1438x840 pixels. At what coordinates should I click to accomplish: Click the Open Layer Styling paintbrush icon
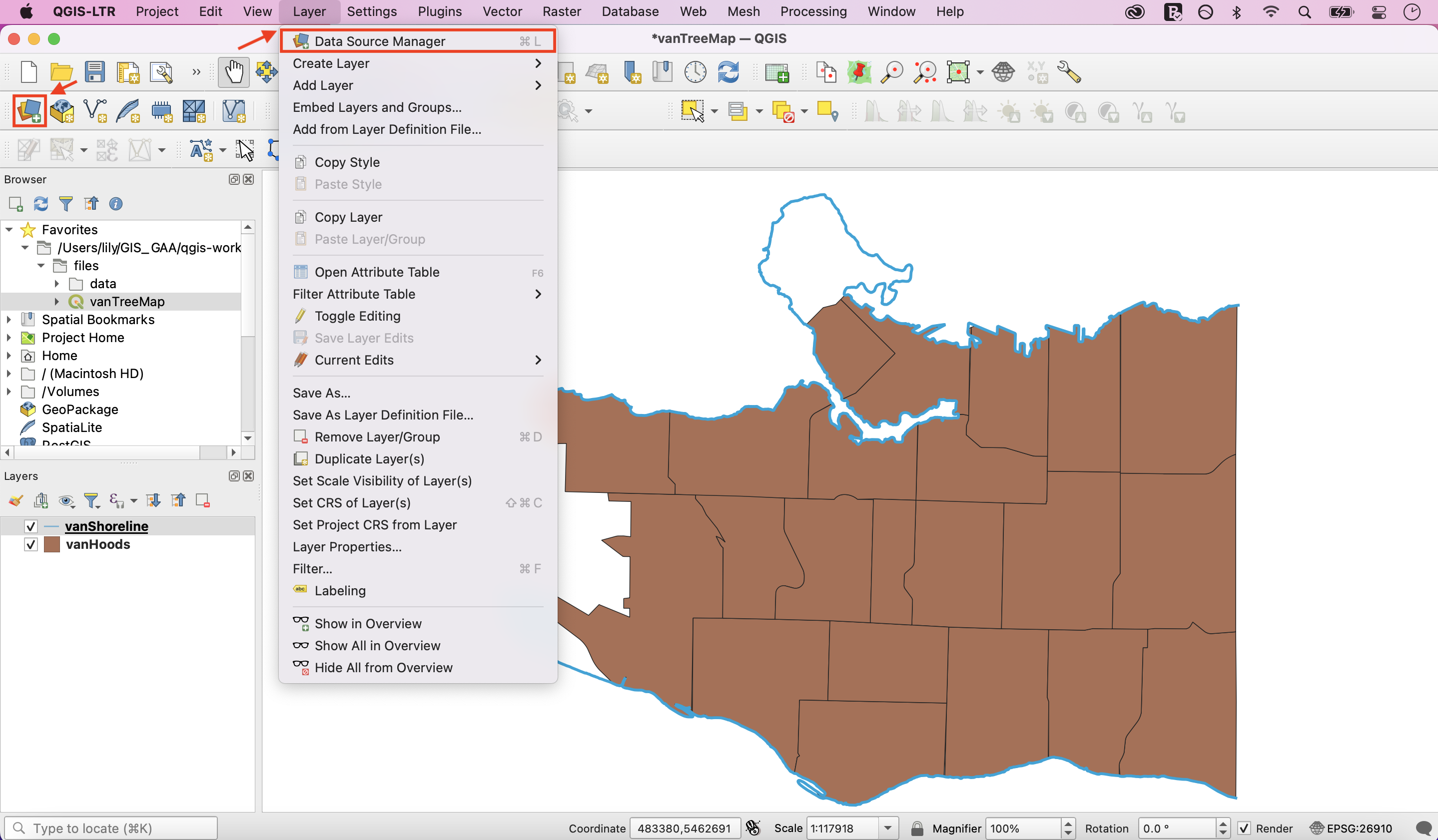coord(15,501)
